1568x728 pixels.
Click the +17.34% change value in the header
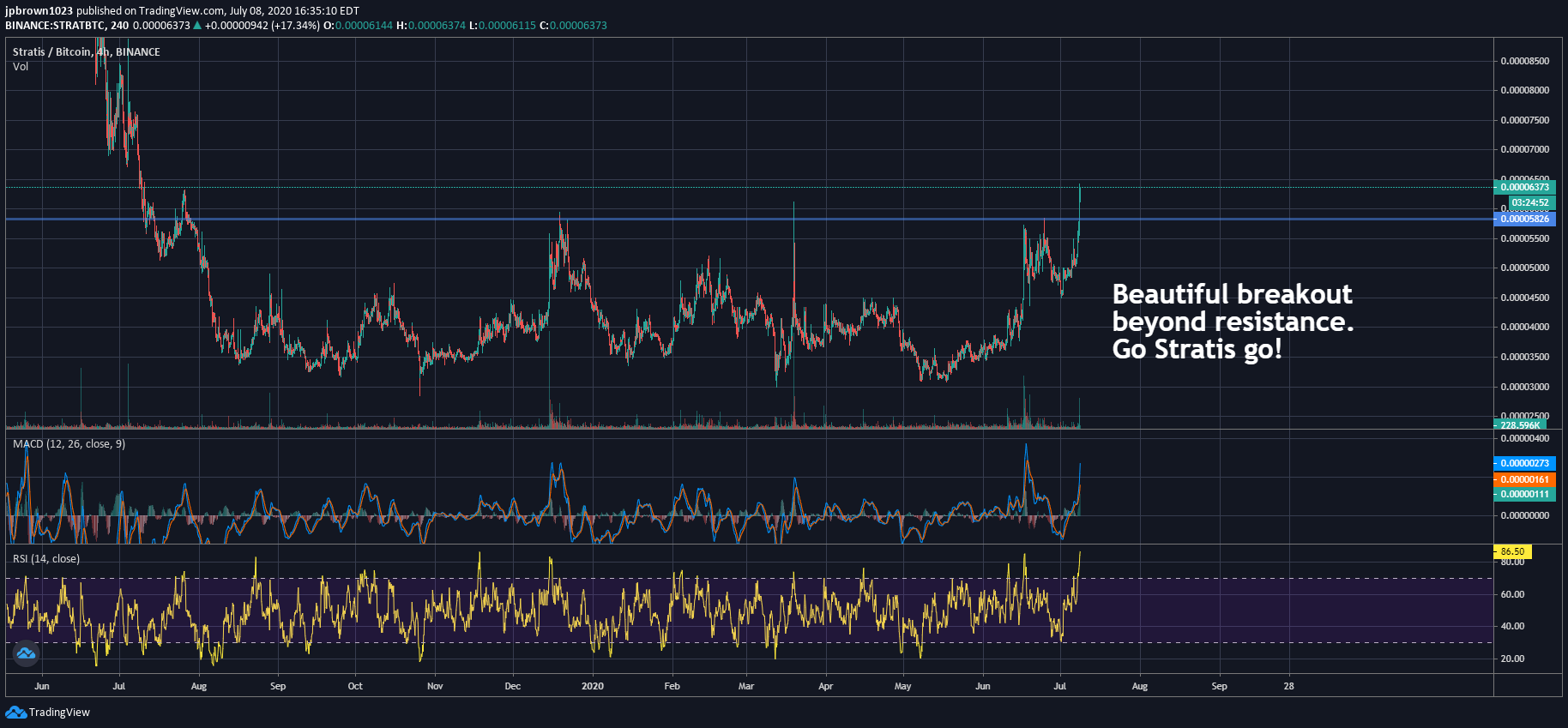(x=296, y=26)
